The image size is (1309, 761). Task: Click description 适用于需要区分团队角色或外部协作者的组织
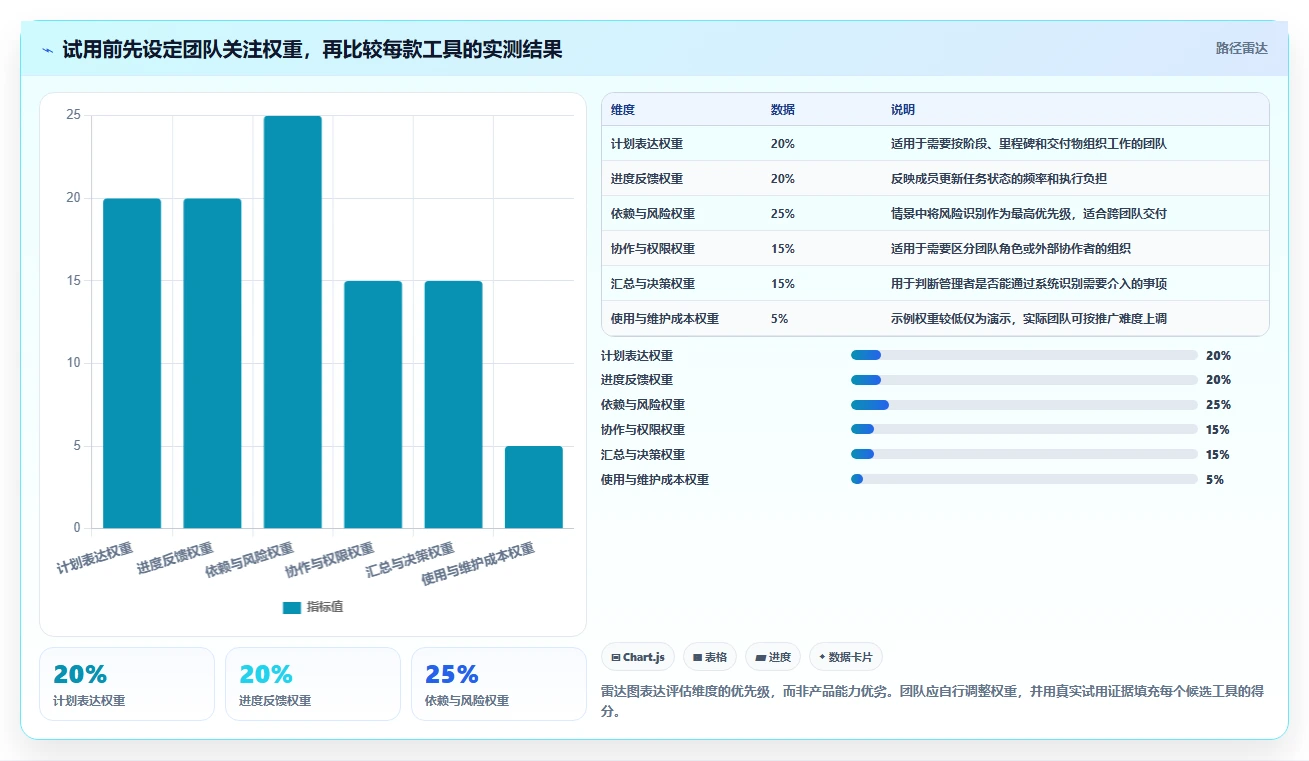click(1011, 249)
